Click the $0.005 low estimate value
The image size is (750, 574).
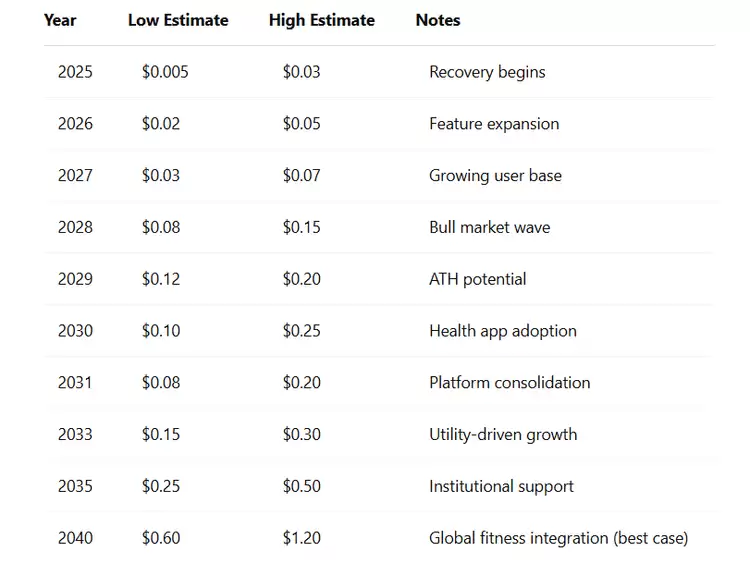click(x=165, y=72)
